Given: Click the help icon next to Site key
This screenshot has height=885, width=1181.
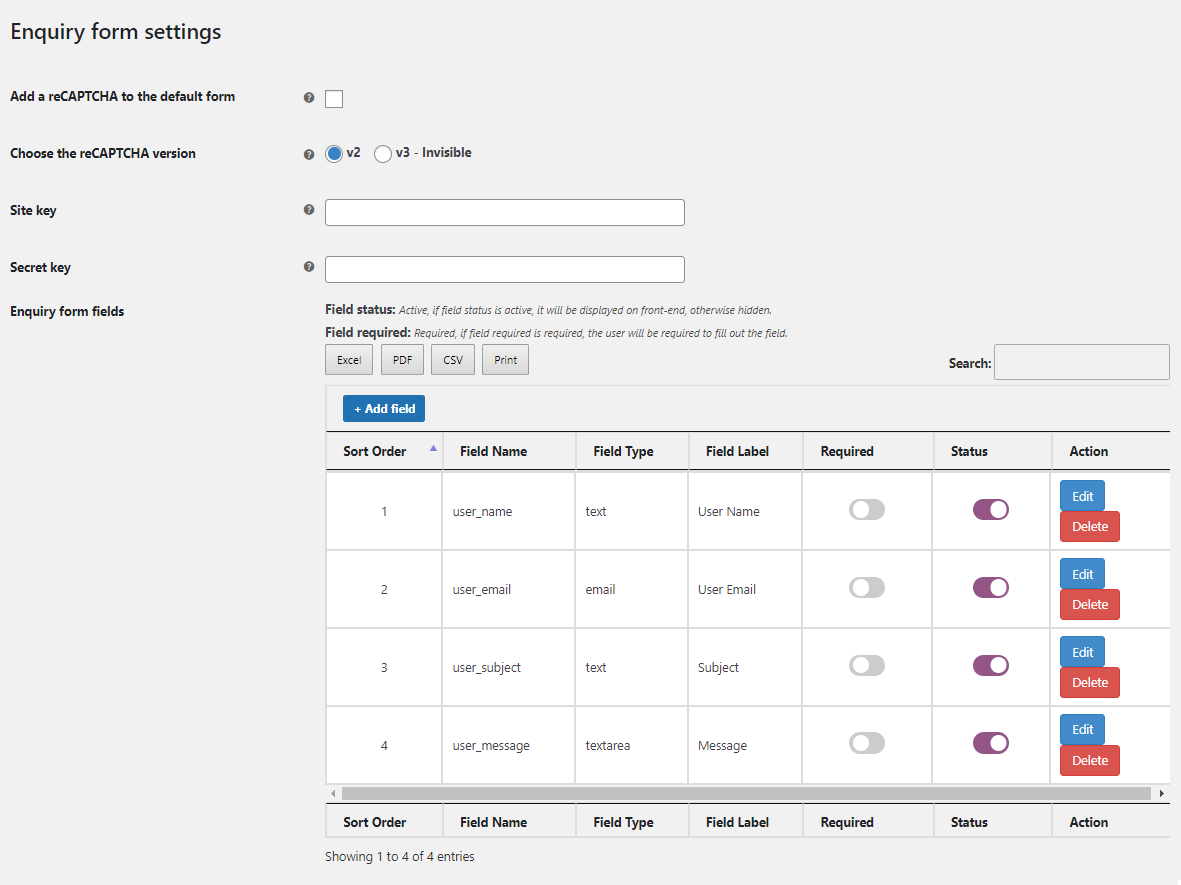Looking at the screenshot, I should point(308,211).
